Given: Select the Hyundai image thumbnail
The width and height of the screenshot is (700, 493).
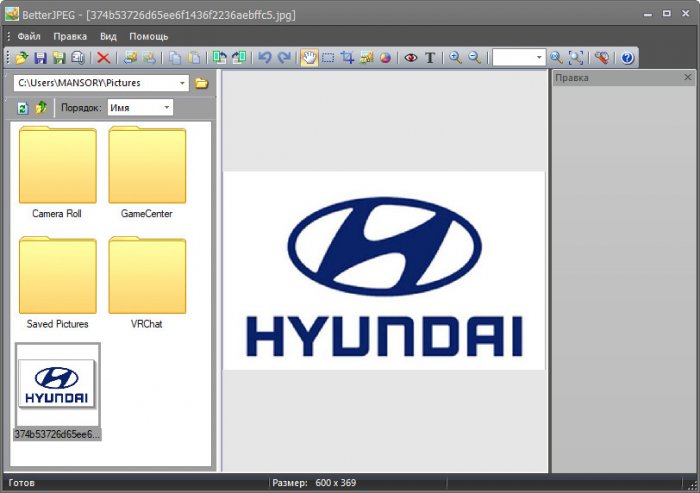Looking at the screenshot, I should tap(57, 385).
